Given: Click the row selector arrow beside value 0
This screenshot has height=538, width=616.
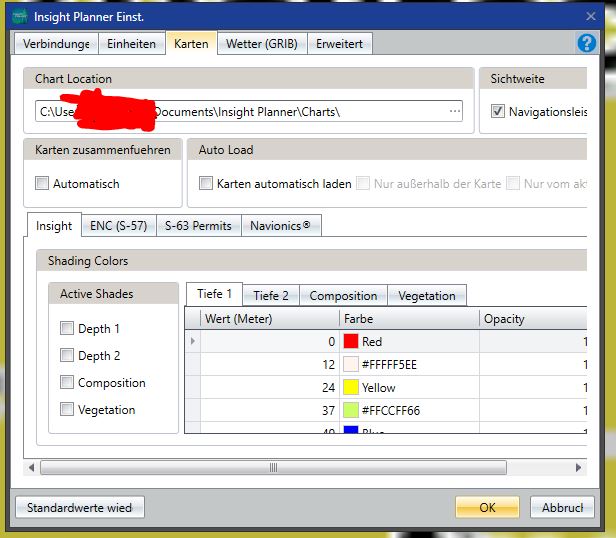Looking at the screenshot, I should [193, 341].
